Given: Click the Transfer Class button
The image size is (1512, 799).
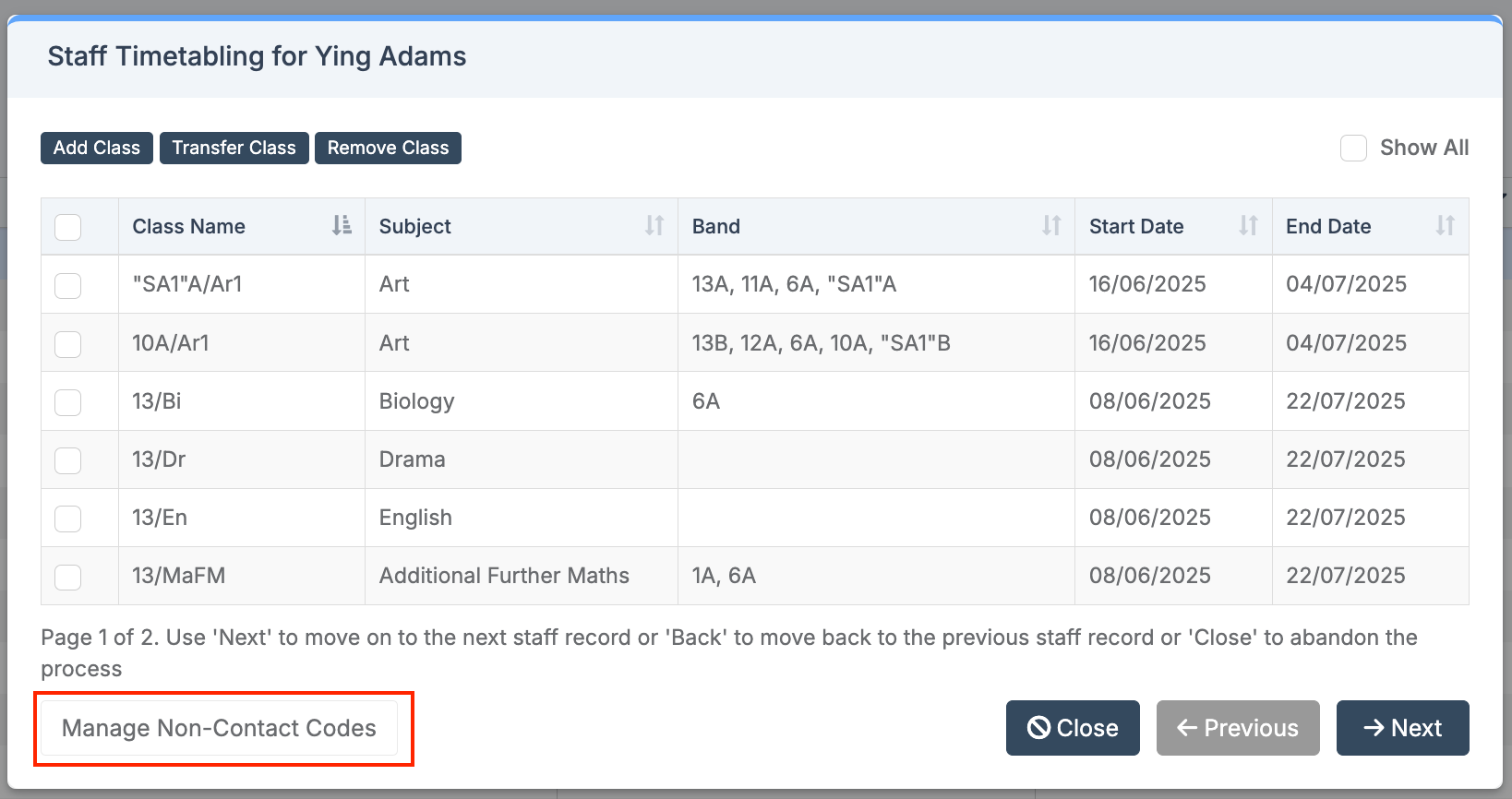Looking at the screenshot, I should point(234,149).
